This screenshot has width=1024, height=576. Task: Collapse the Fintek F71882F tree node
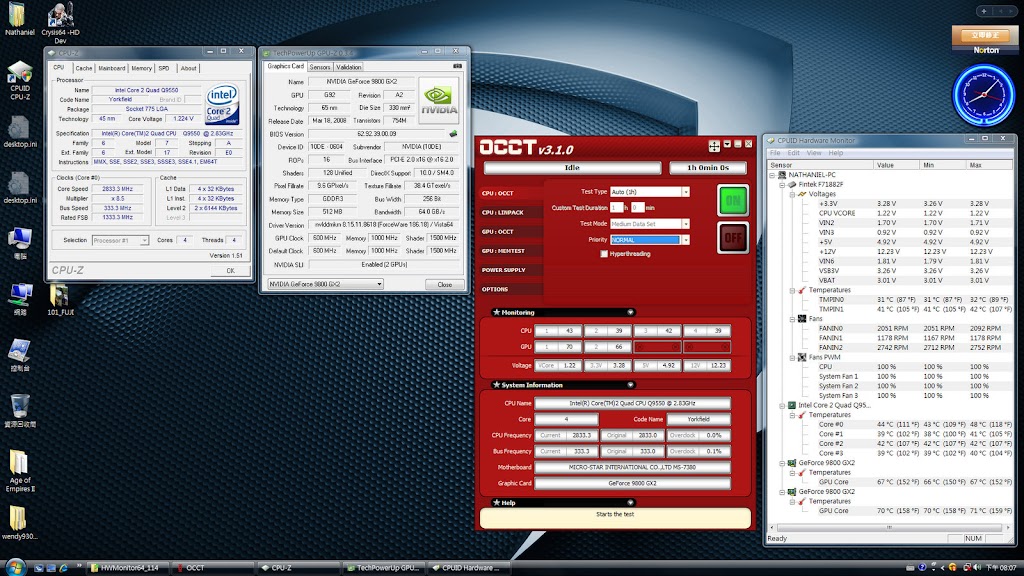(782, 185)
